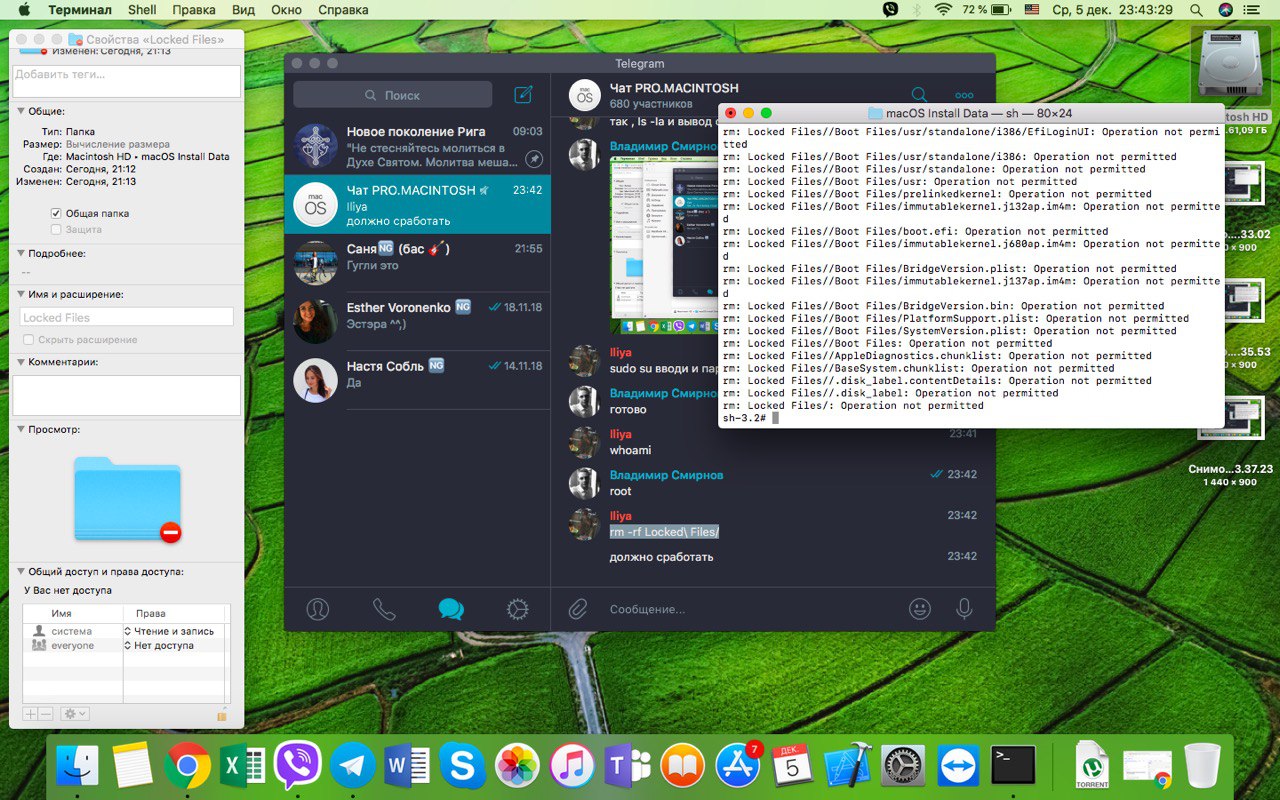Collapse Общий доступ и права доступа

pyautogui.click(x=20, y=572)
